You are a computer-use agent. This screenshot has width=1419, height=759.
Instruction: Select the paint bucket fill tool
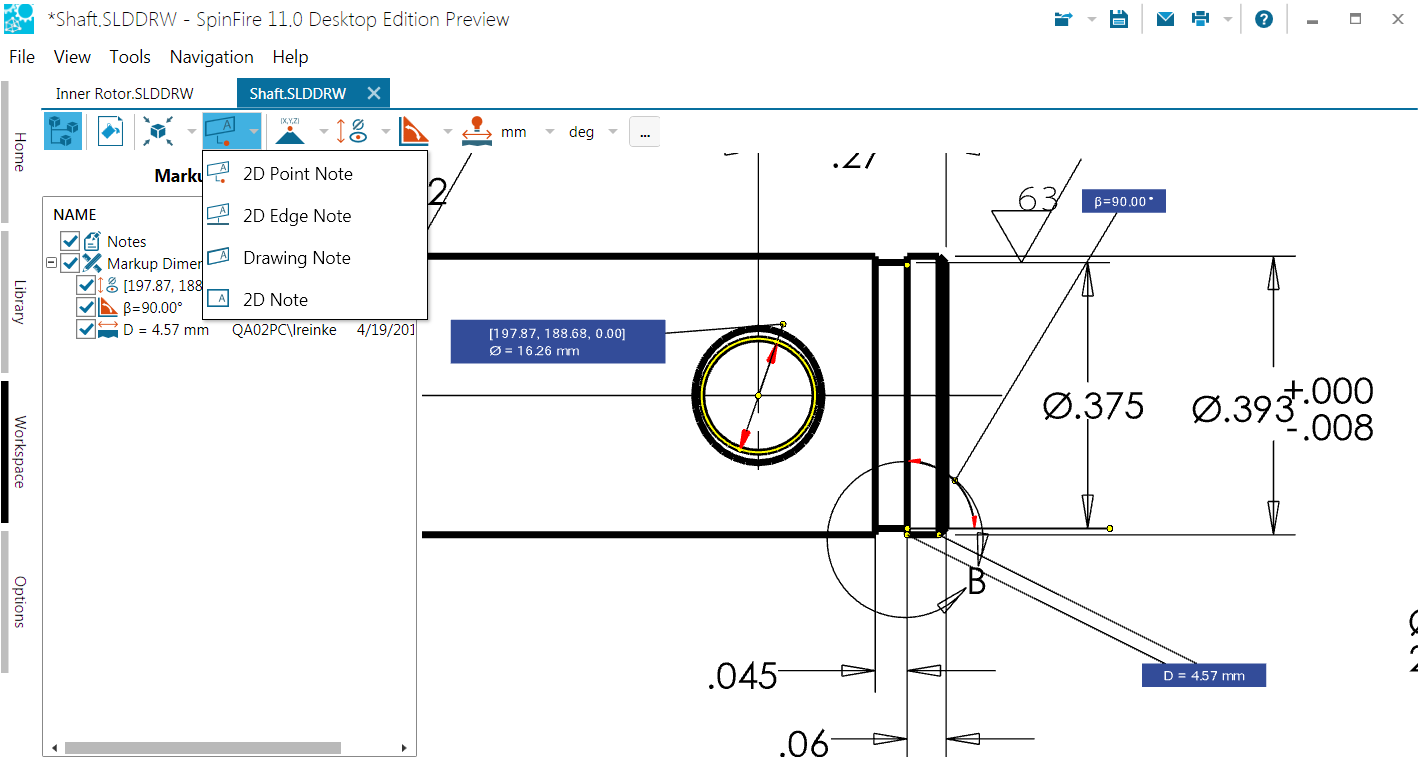pos(110,131)
